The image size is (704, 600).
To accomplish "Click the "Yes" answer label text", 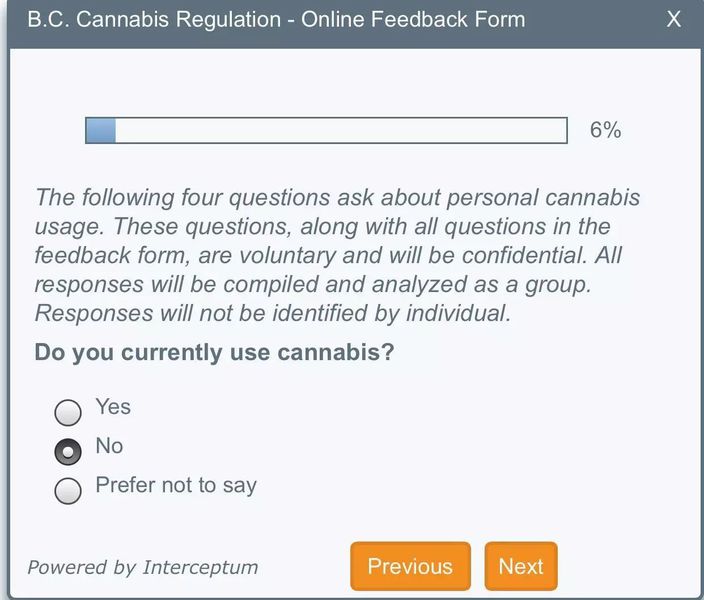I will (113, 407).
